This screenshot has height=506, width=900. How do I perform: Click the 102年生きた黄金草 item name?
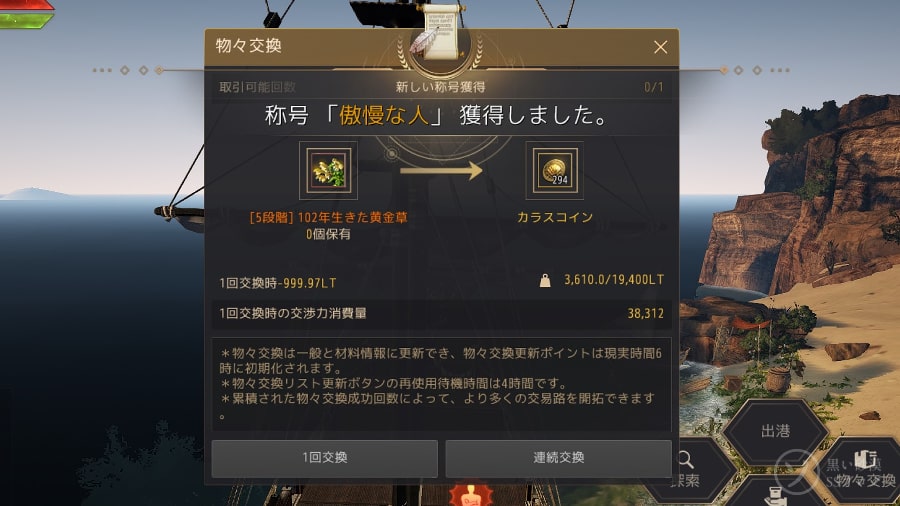[x=328, y=217]
